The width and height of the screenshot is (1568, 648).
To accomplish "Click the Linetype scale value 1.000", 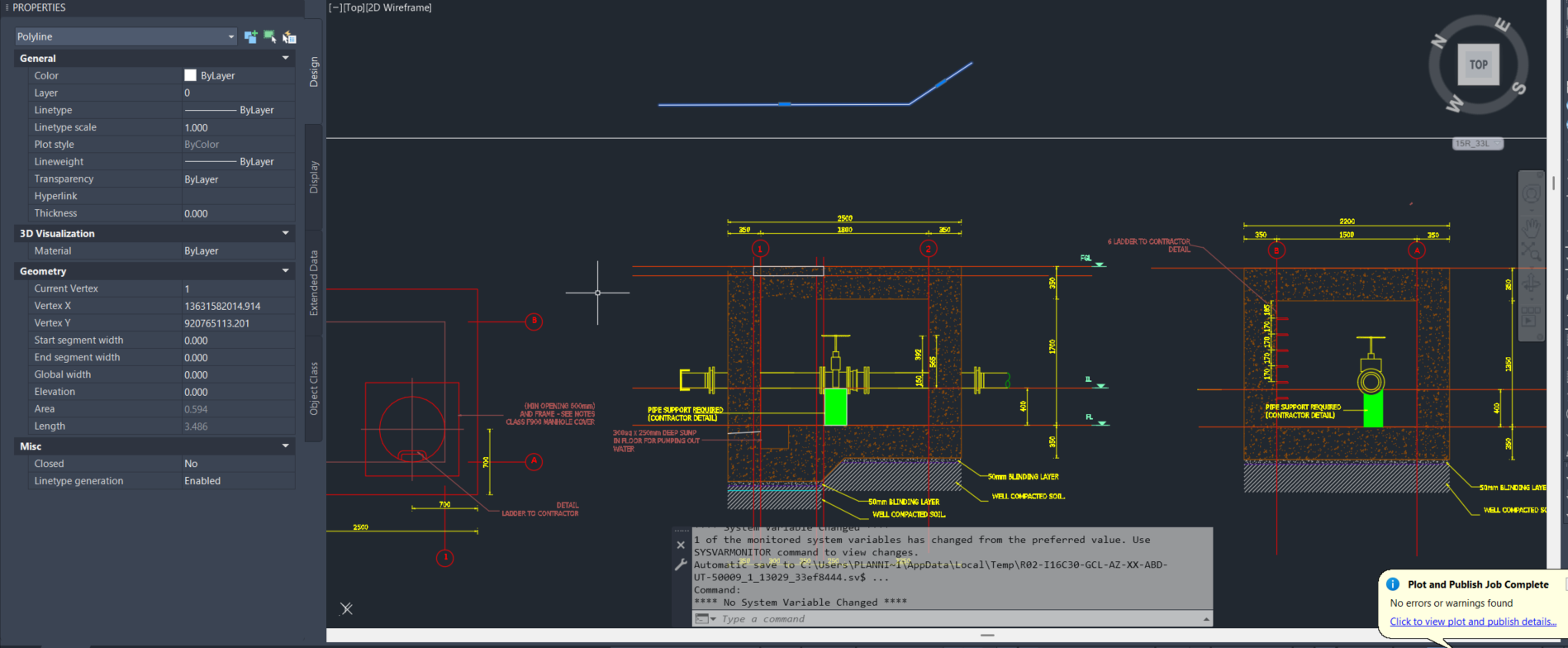I will [x=239, y=127].
